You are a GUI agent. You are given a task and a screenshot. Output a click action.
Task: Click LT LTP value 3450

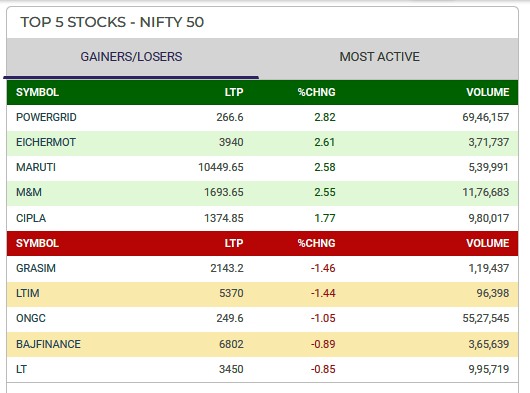(x=231, y=369)
